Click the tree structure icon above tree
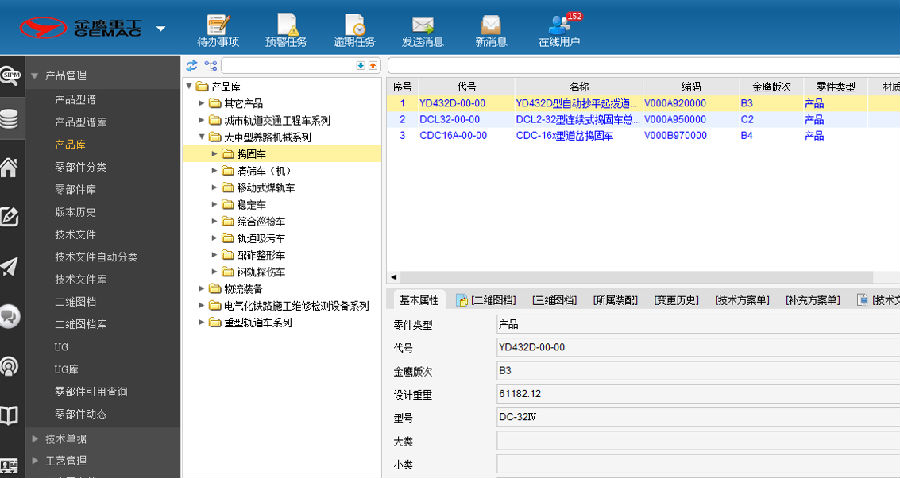This screenshot has height=478, width=900. pos(211,65)
